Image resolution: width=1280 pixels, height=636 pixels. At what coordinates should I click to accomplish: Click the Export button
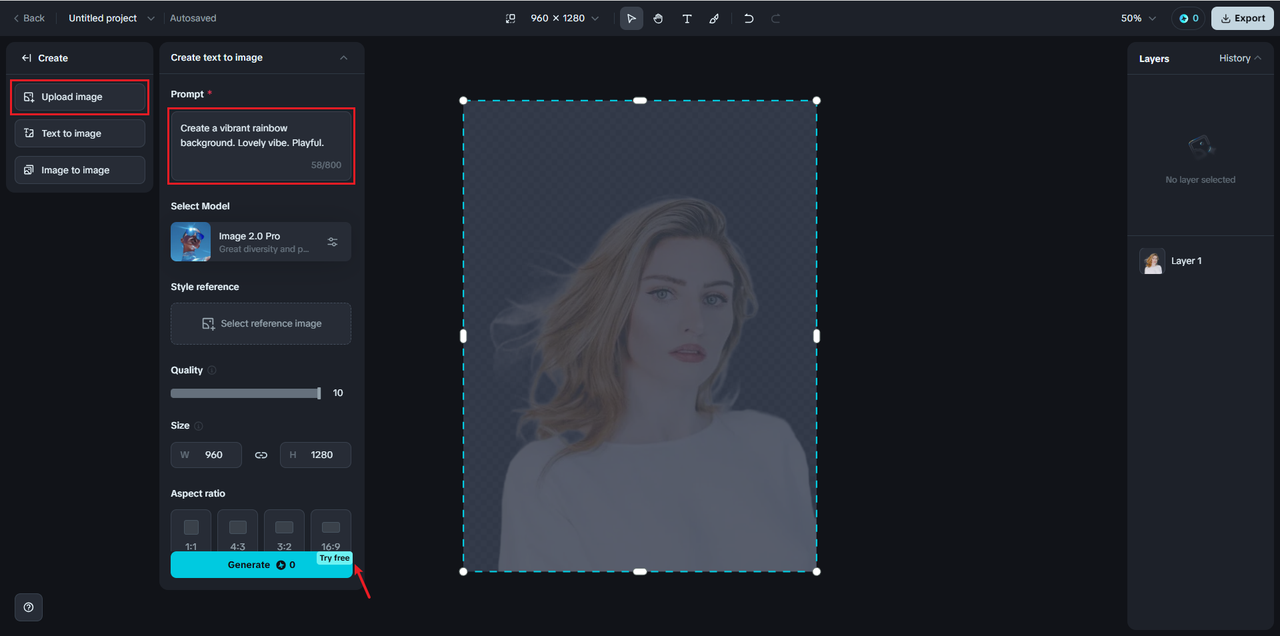click(1242, 18)
